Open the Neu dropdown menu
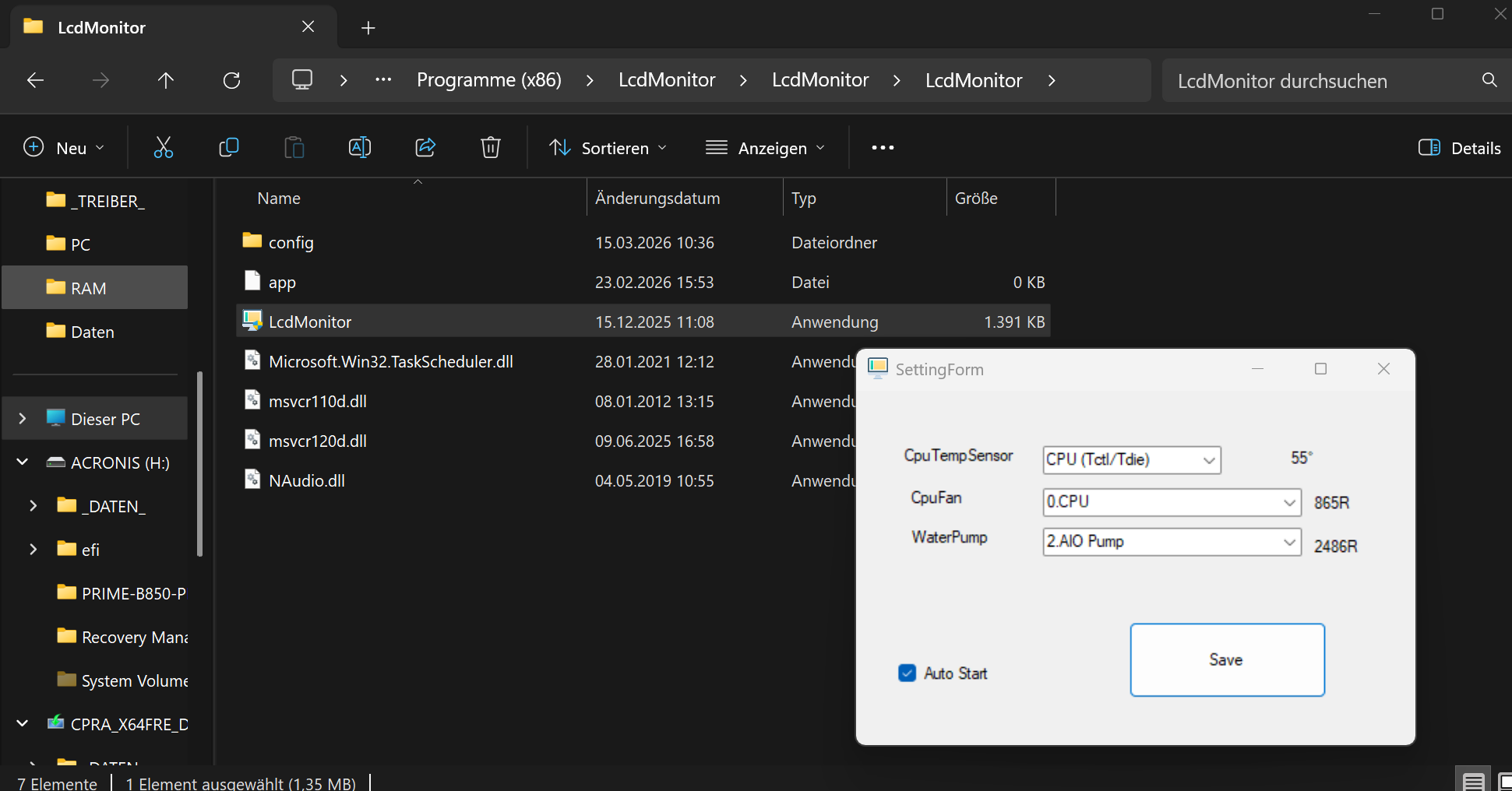Viewport: 1512px width, 791px height. tap(64, 148)
